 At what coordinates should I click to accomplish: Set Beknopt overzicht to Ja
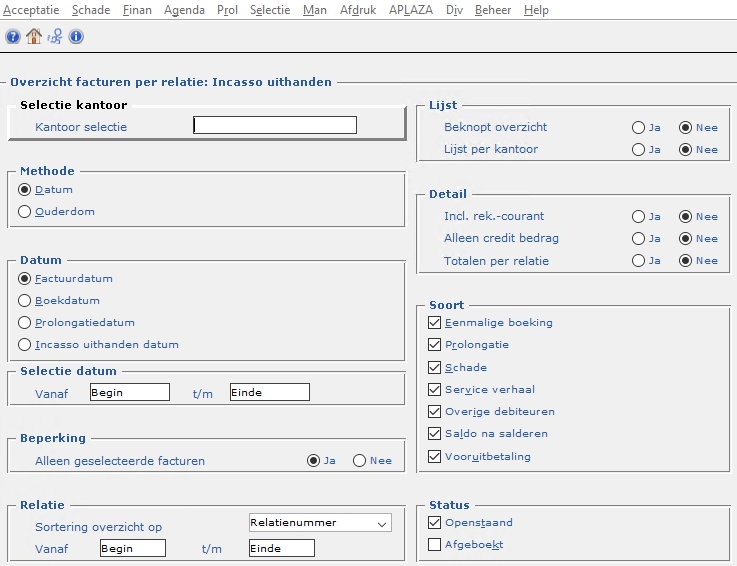click(638, 128)
